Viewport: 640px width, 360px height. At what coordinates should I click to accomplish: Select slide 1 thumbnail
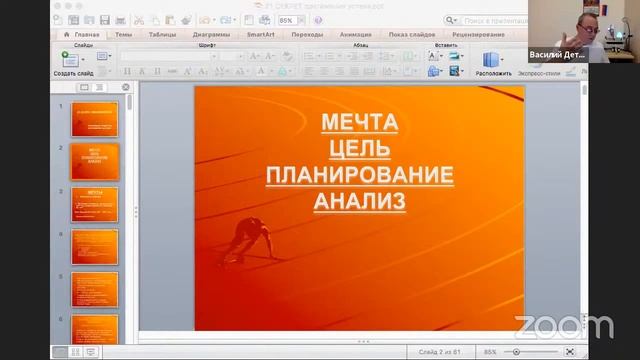click(x=95, y=119)
